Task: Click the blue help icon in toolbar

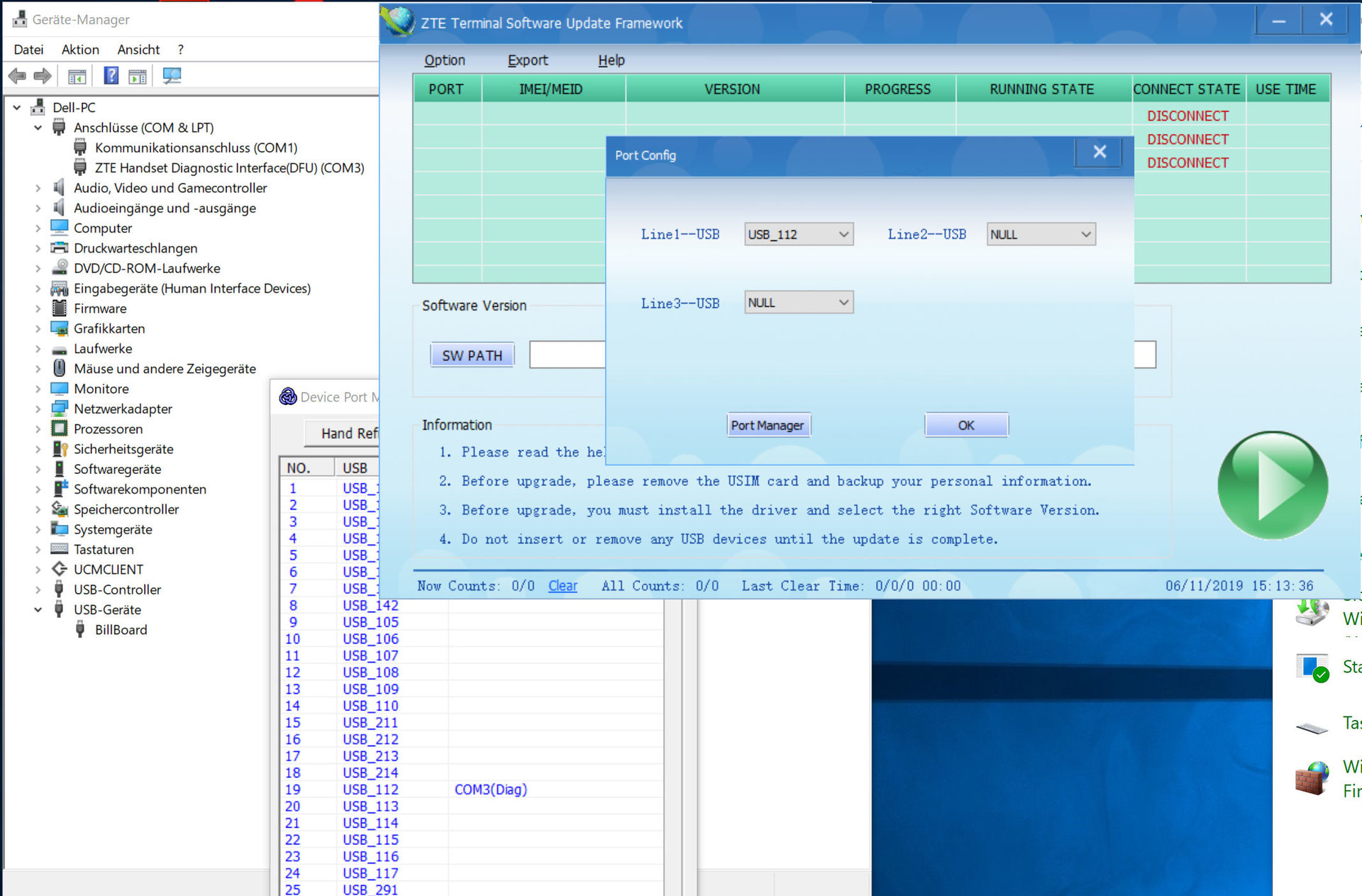Action: pos(111,75)
